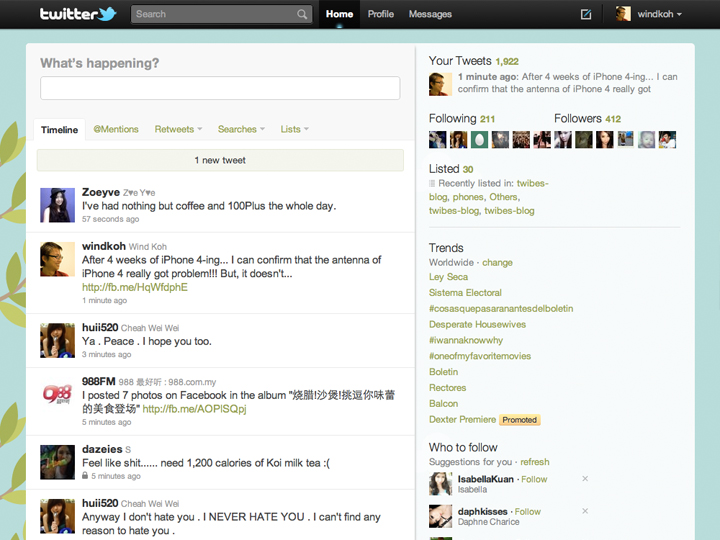Click Following count 211
The width and height of the screenshot is (720, 540).
(x=487, y=119)
